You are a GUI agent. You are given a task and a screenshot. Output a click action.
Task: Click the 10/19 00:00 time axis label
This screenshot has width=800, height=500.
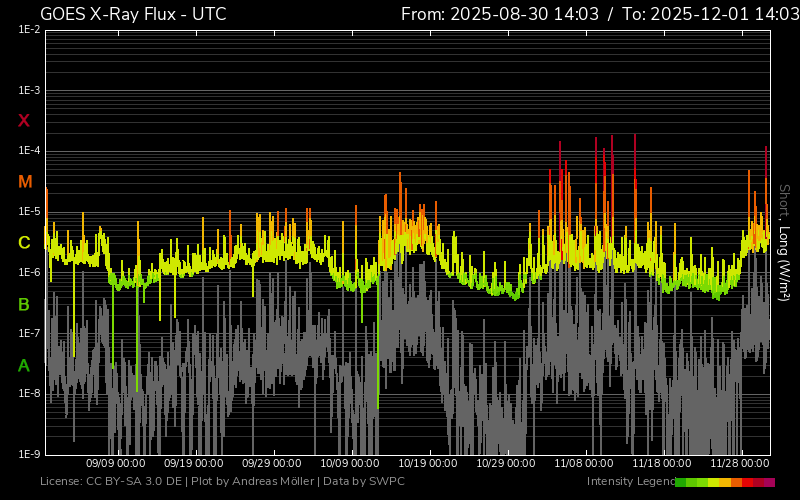429,464
